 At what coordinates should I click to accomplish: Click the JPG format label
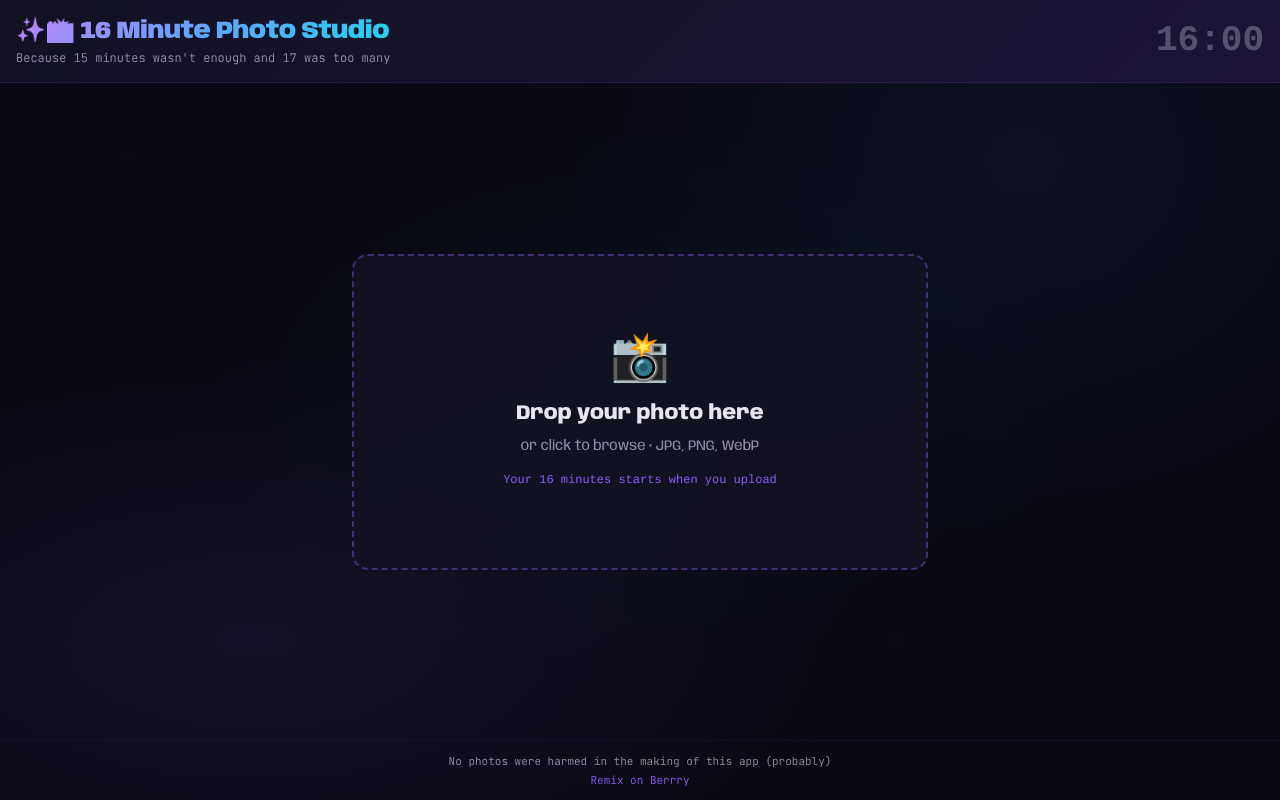click(668, 445)
